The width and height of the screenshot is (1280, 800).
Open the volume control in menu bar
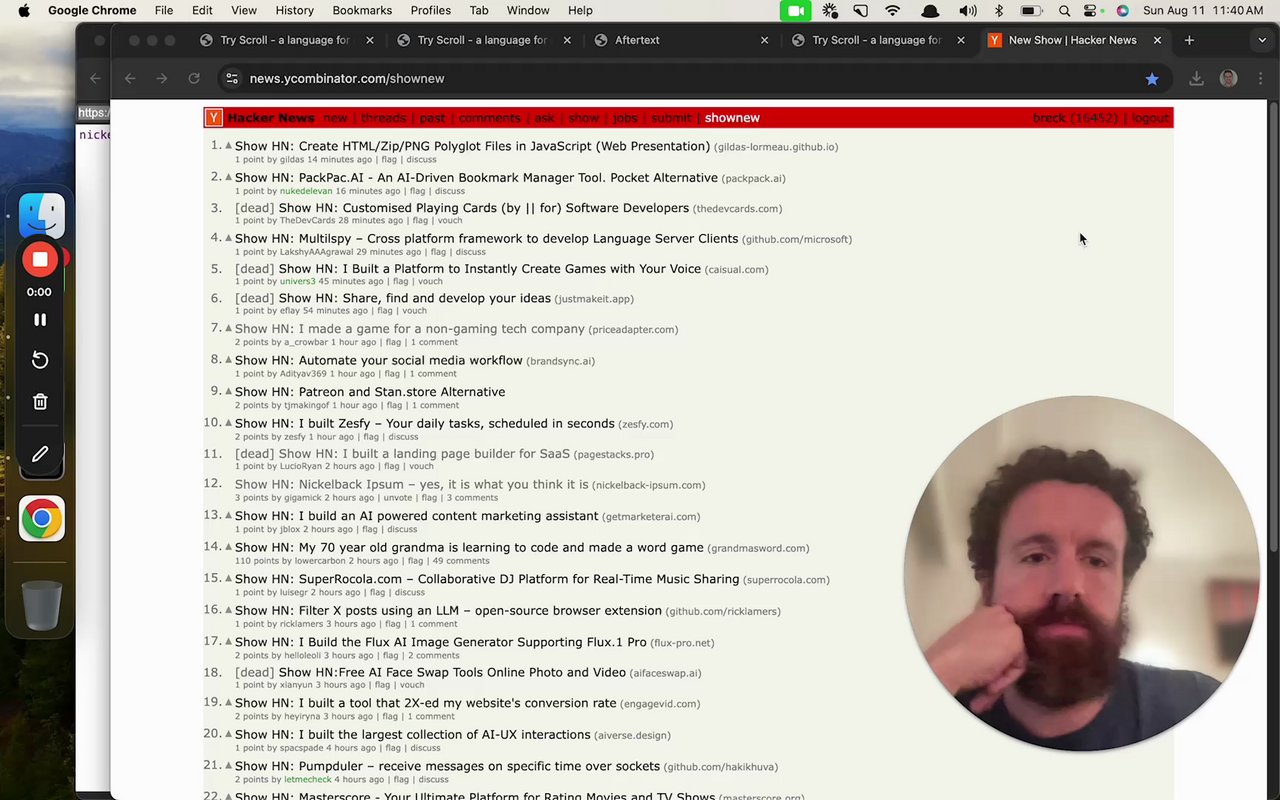coord(967,10)
